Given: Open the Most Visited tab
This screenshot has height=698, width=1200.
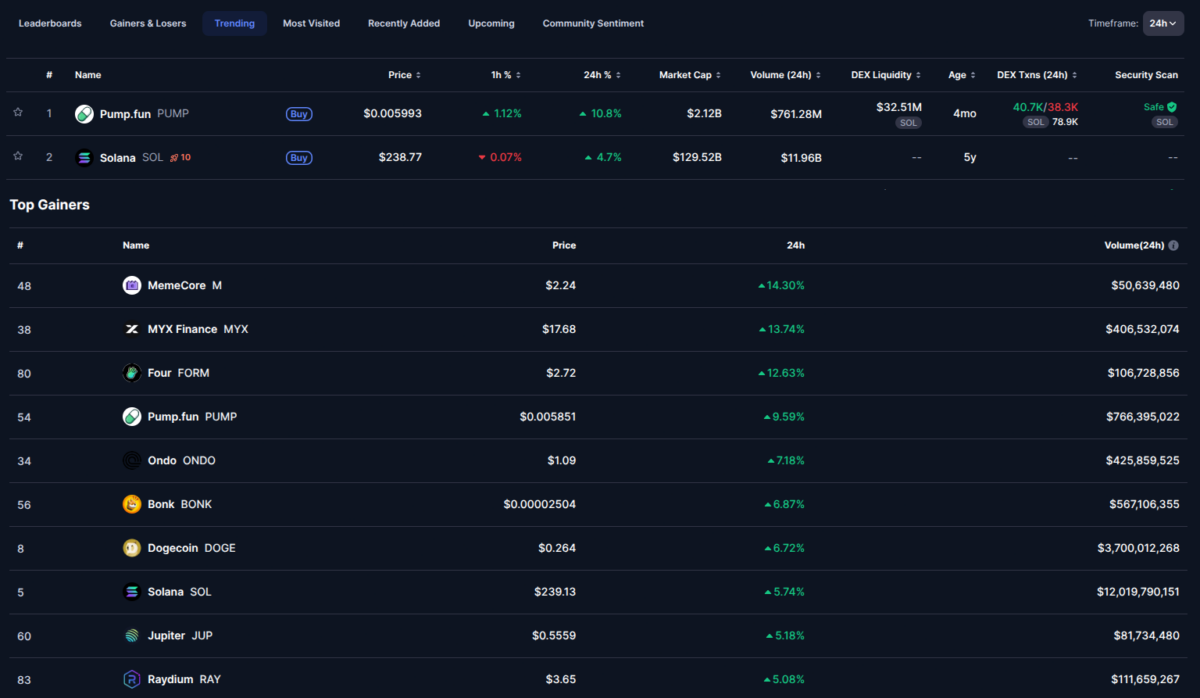Looking at the screenshot, I should point(311,22).
